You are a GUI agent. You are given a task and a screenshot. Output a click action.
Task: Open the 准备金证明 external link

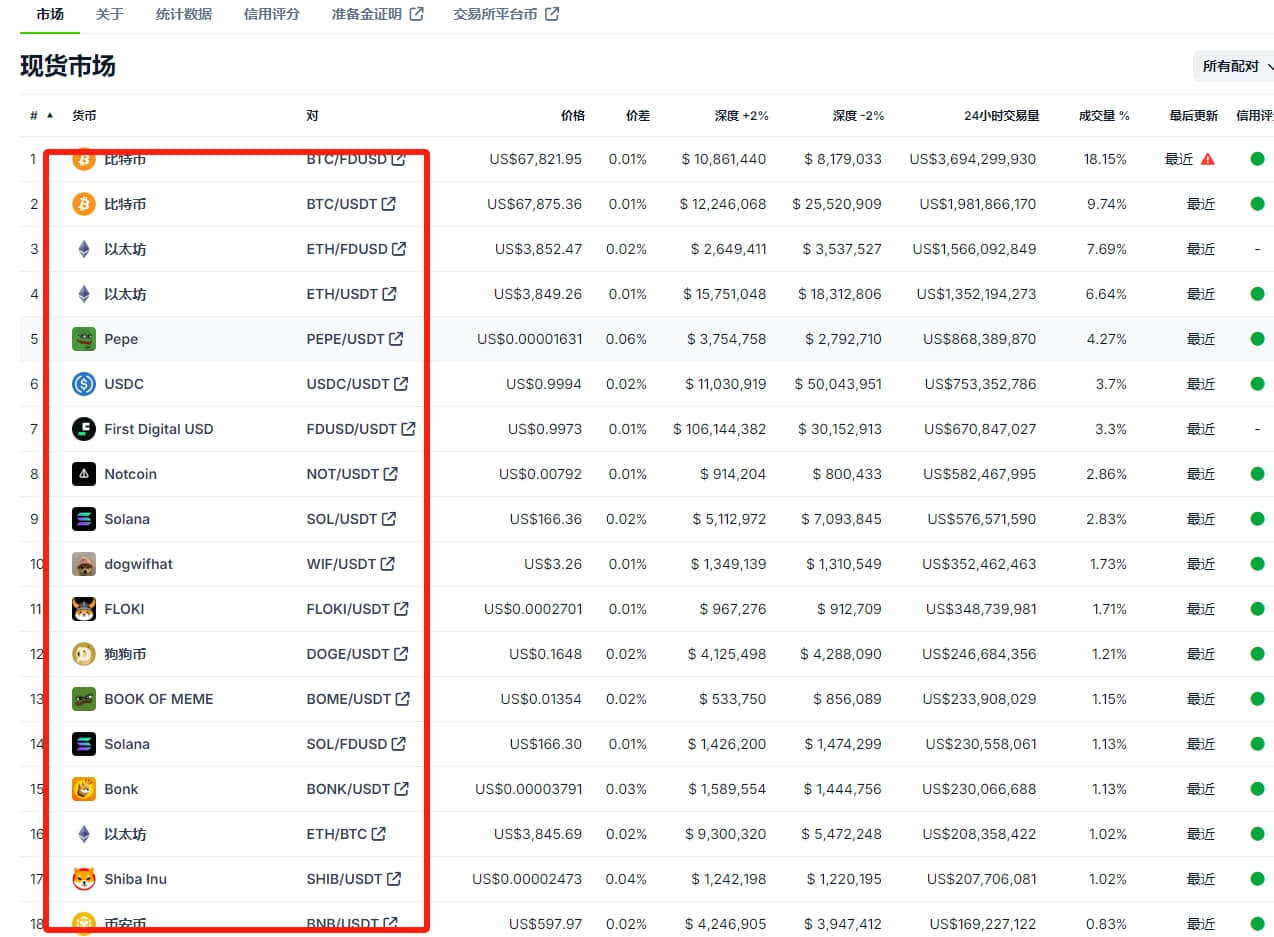[x=377, y=14]
